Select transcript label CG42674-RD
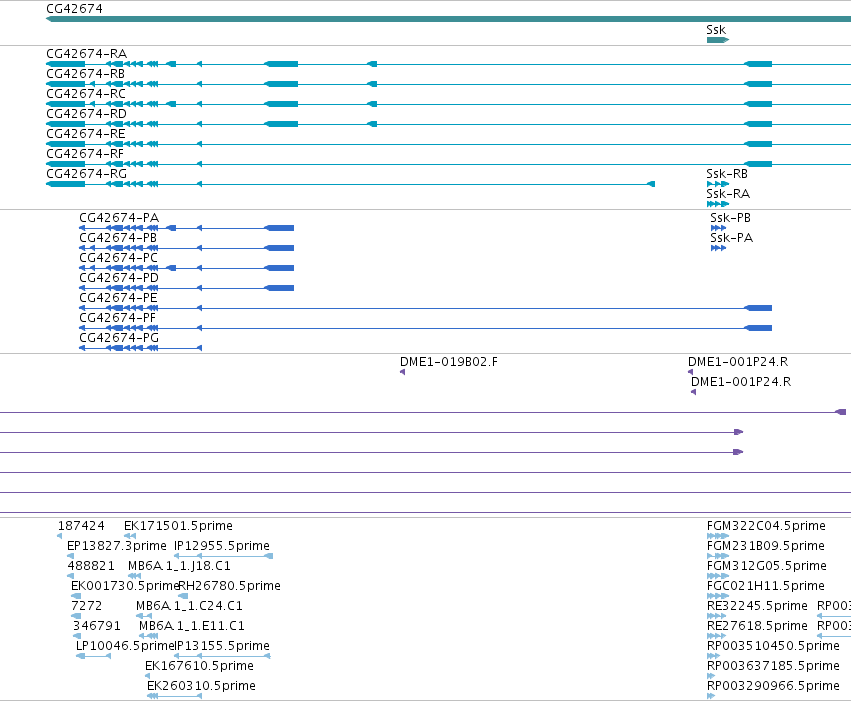851x701 pixels. pos(86,114)
